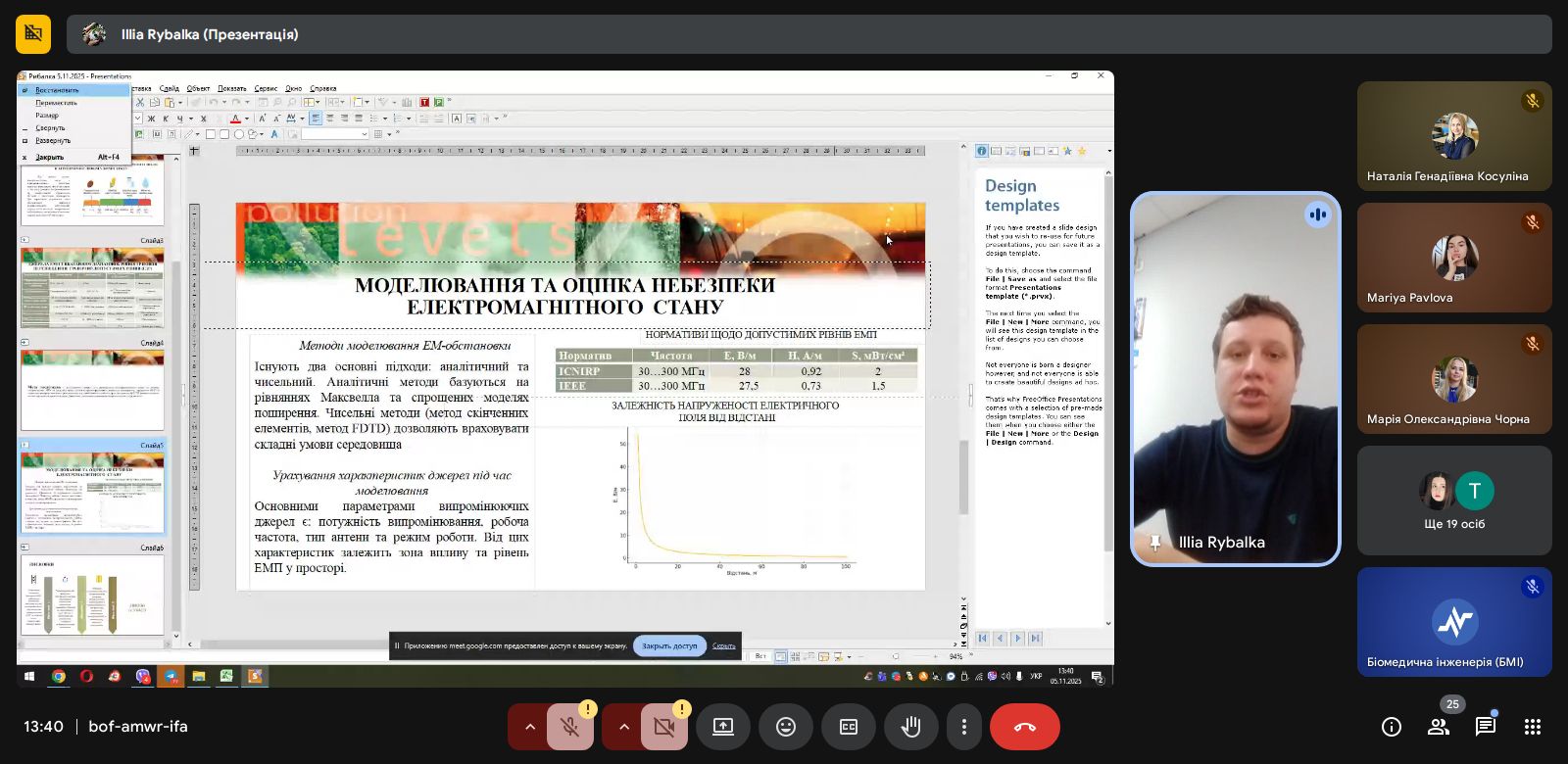Viewport: 1568px width, 764px height.
Task: Toggle closed captions on
Action: pos(849,727)
